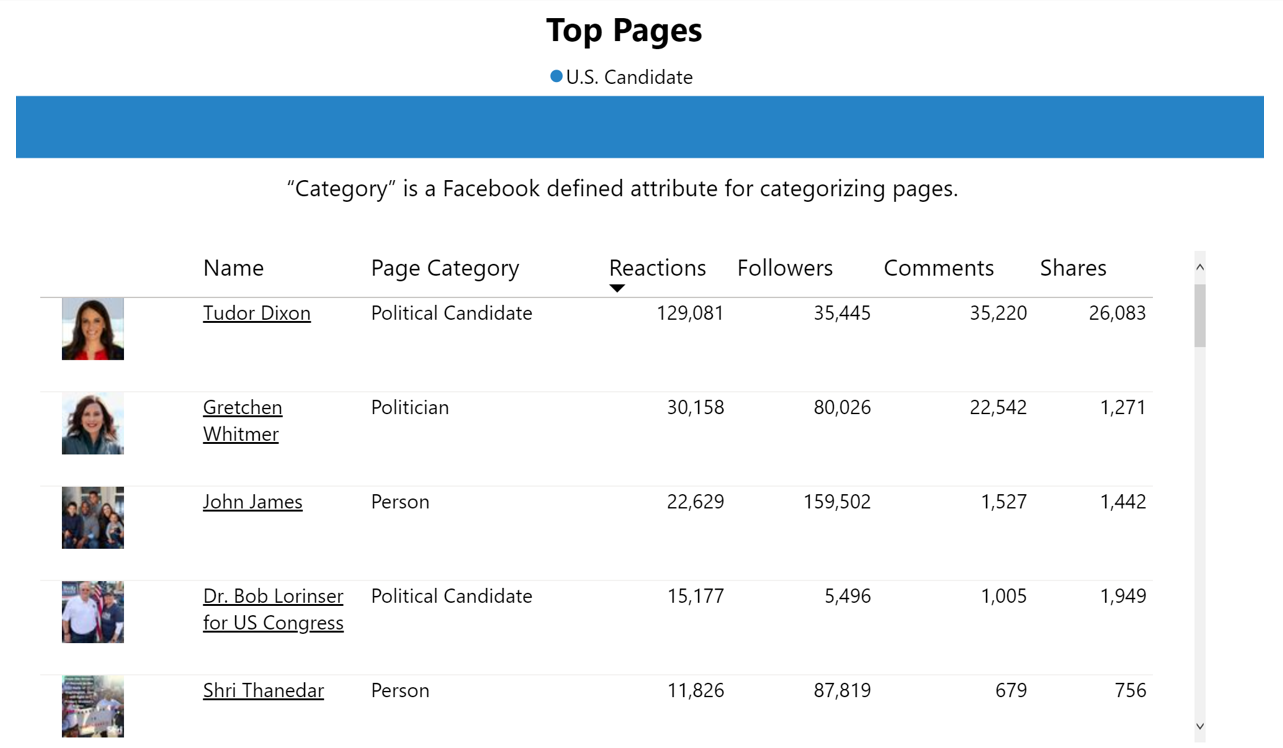This screenshot has width=1283, height=748.
Task: Click Tudor Dixon's profile thumbnail
Action: point(93,329)
